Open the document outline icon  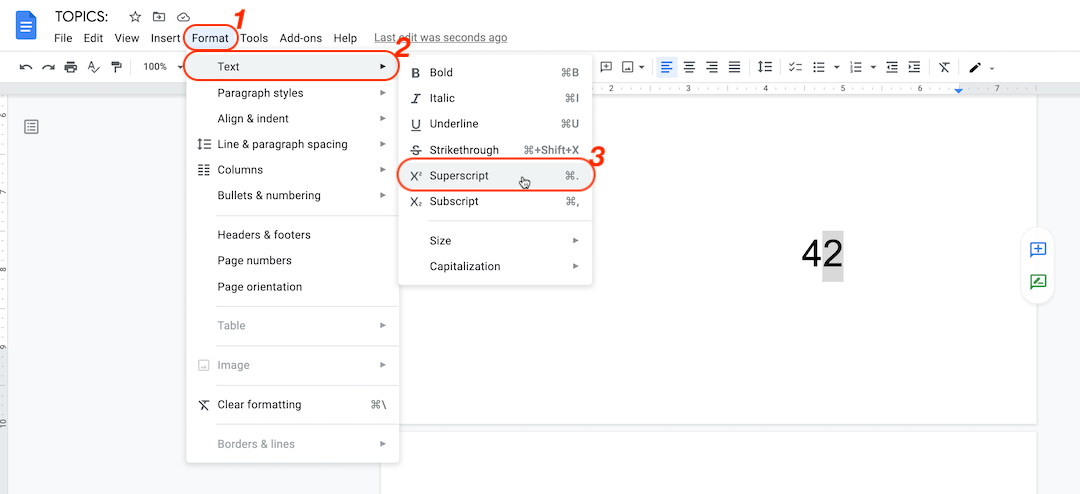click(x=32, y=127)
